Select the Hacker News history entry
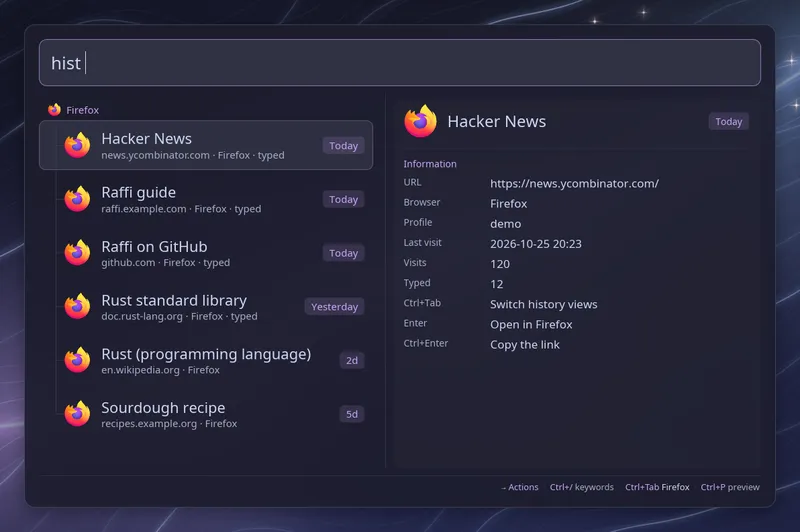 [206, 145]
